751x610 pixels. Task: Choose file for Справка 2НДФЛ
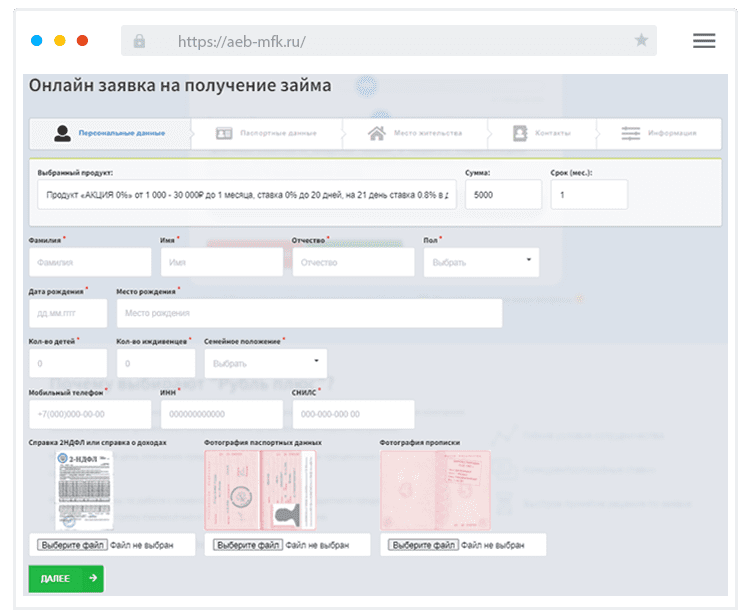[x=72, y=546]
